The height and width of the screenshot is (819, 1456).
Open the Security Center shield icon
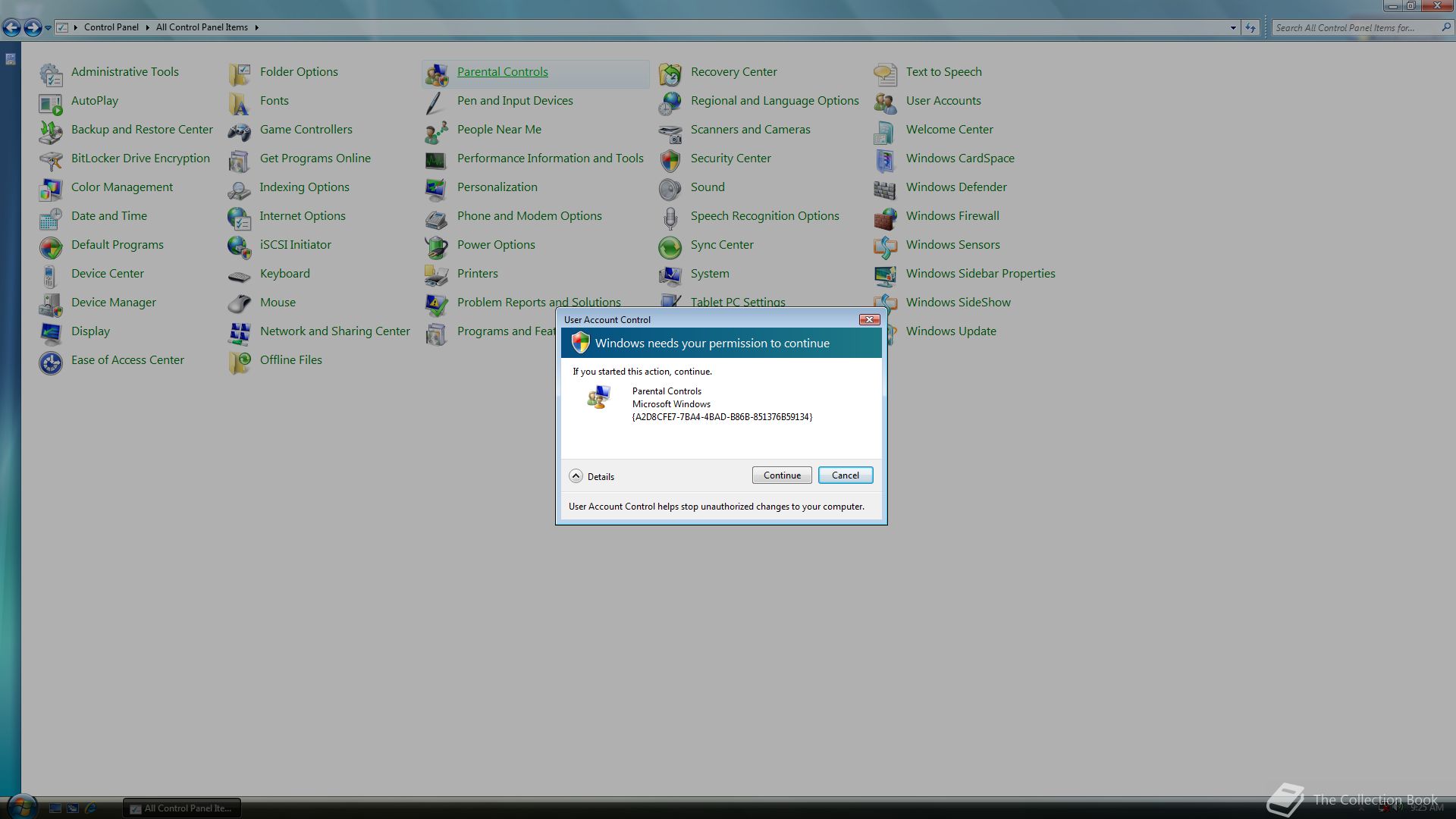(670, 161)
